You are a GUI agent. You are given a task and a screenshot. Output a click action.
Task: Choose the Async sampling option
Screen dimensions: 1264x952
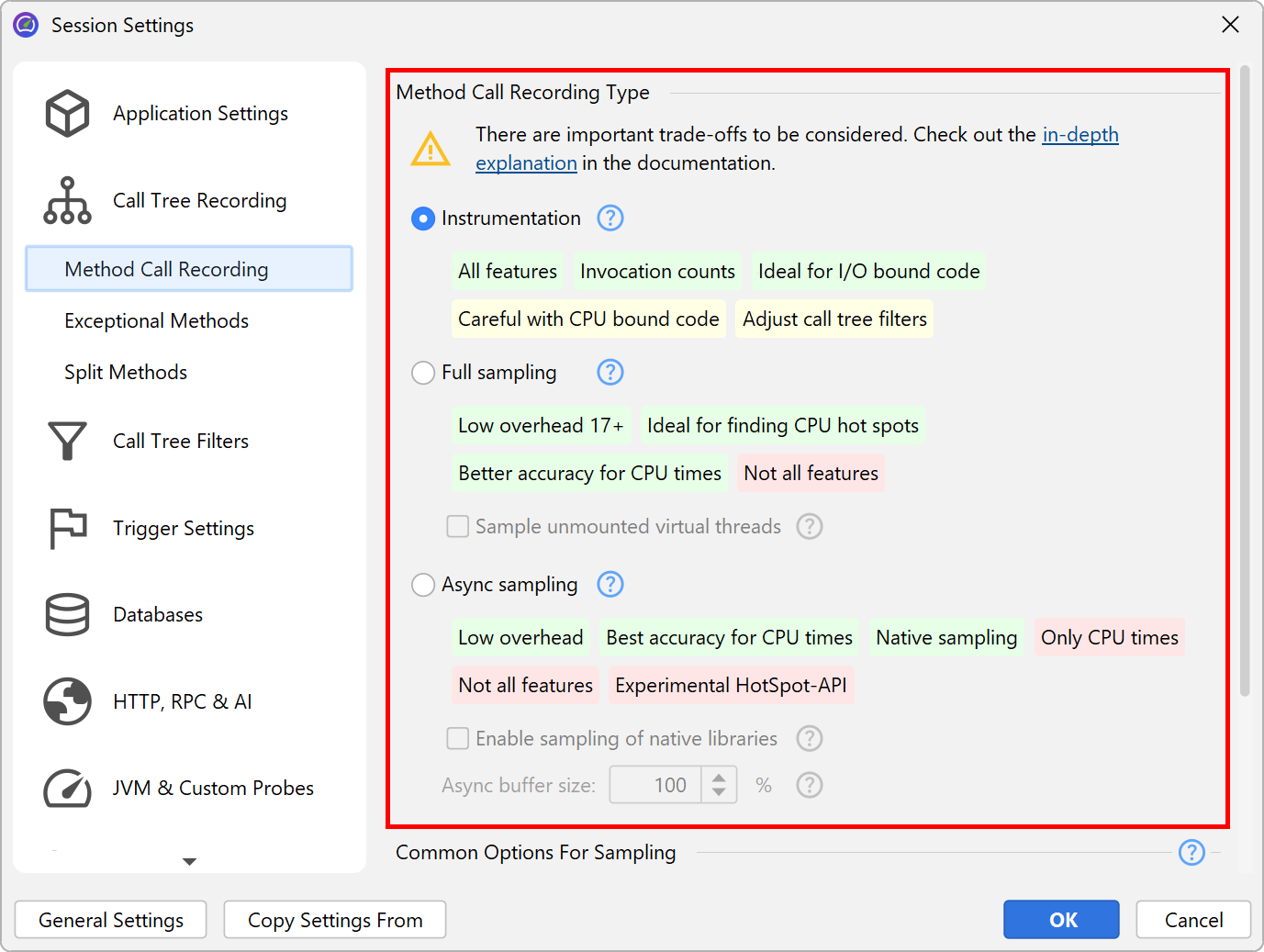pyautogui.click(x=423, y=585)
